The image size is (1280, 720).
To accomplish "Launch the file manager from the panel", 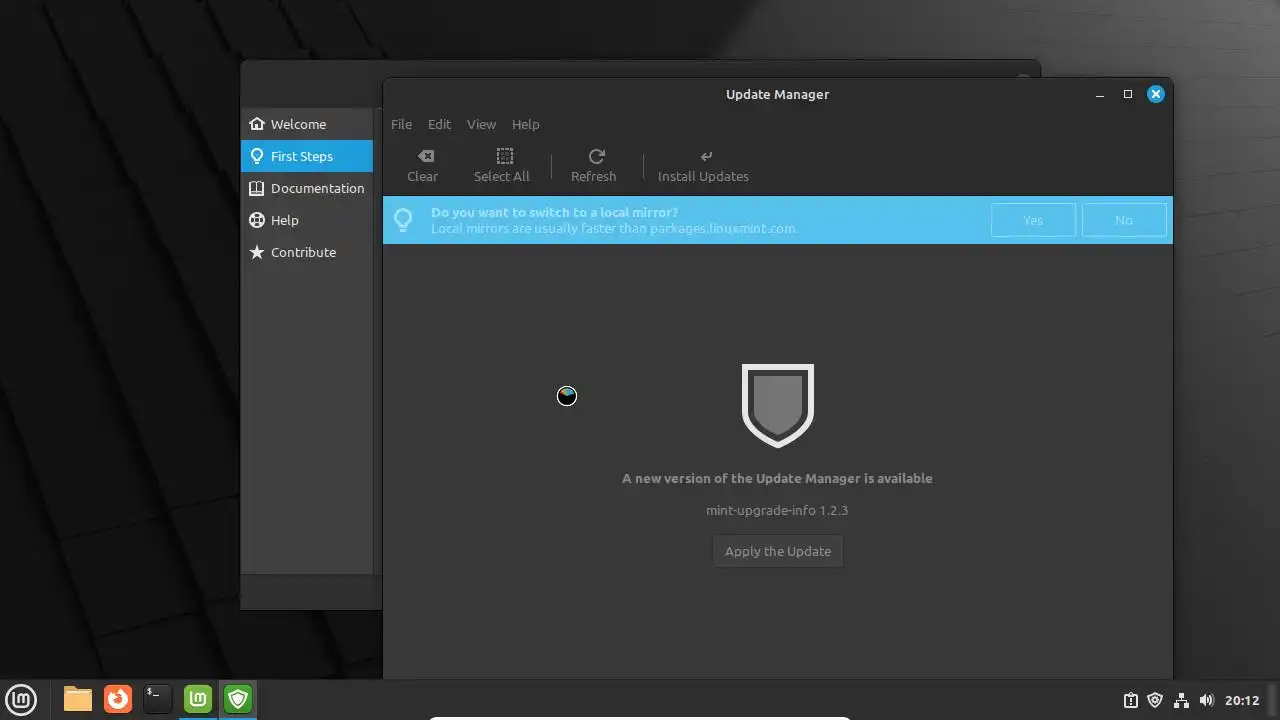I will coord(78,699).
